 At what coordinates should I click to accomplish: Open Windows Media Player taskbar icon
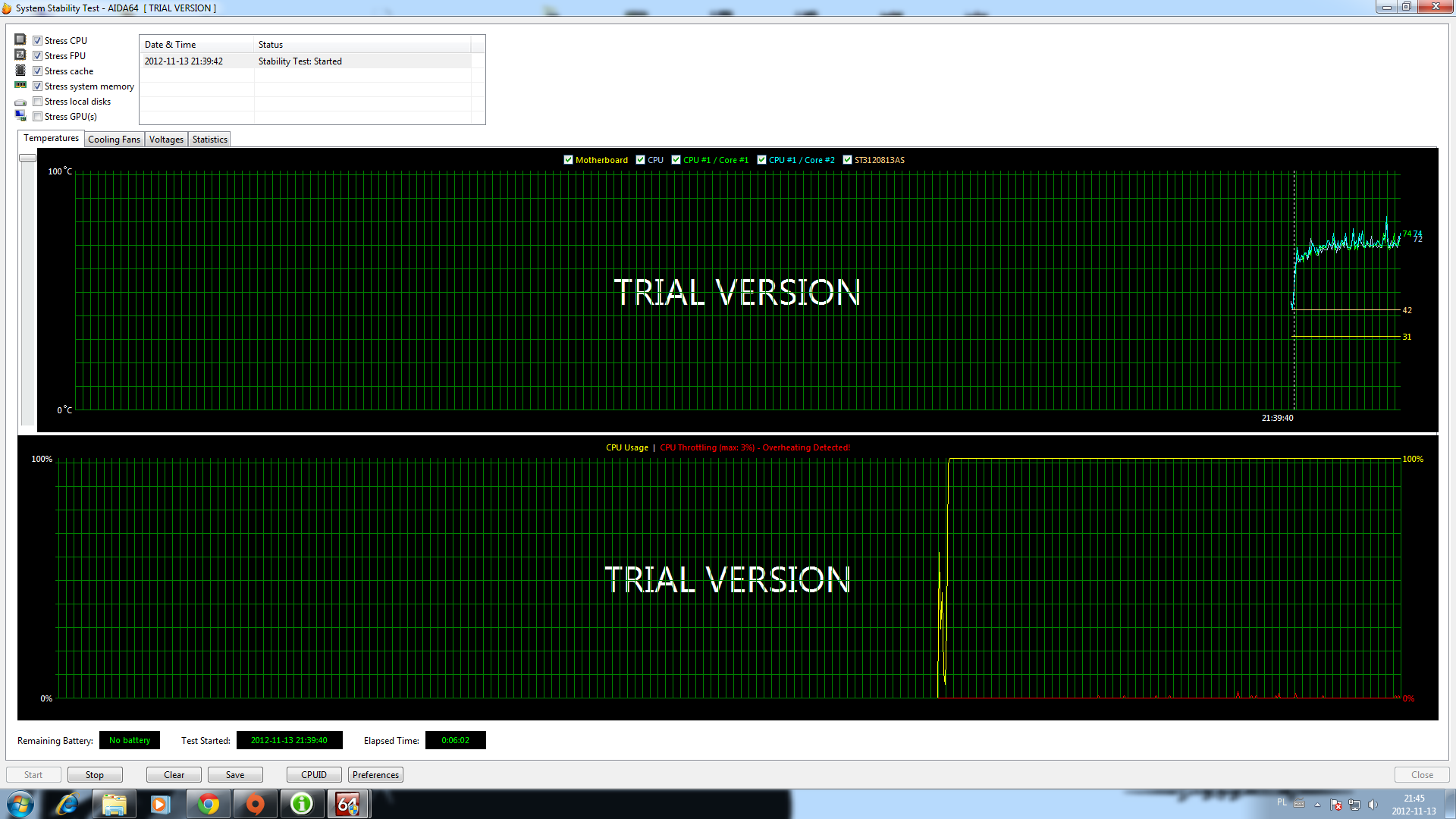(x=161, y=804)
